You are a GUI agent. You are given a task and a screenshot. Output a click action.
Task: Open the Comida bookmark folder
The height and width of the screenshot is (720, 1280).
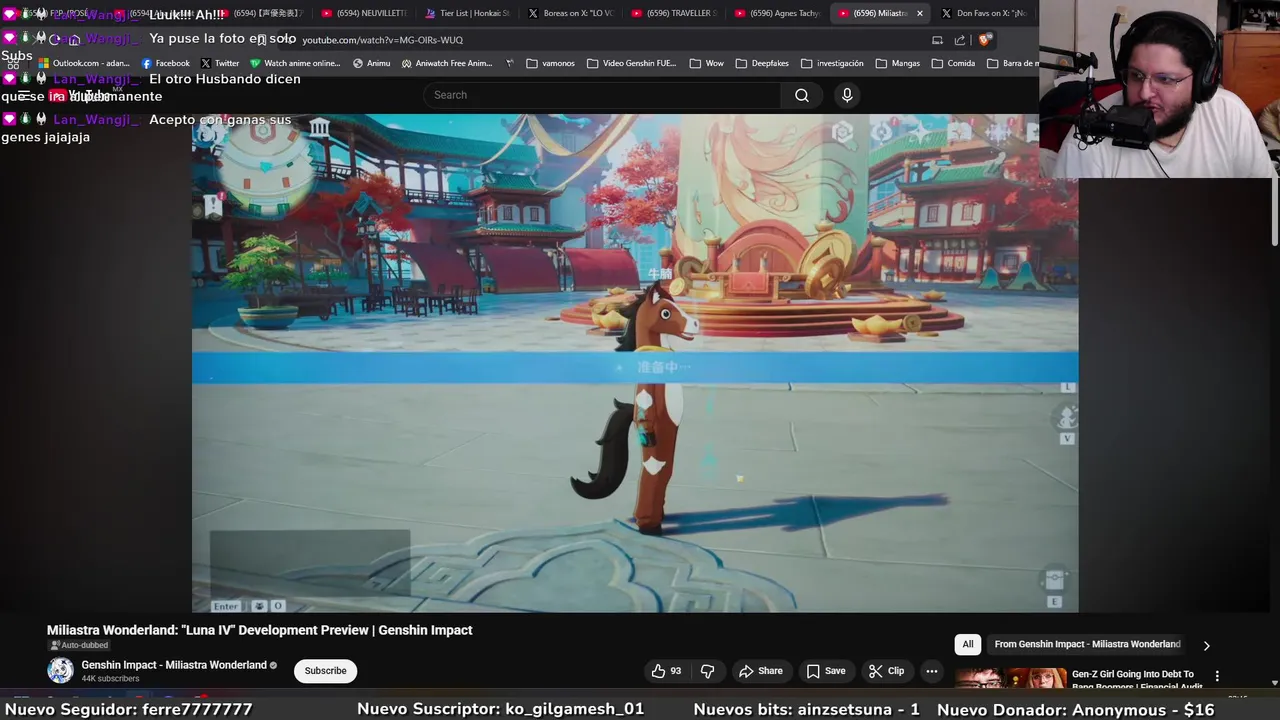point(953,63)
